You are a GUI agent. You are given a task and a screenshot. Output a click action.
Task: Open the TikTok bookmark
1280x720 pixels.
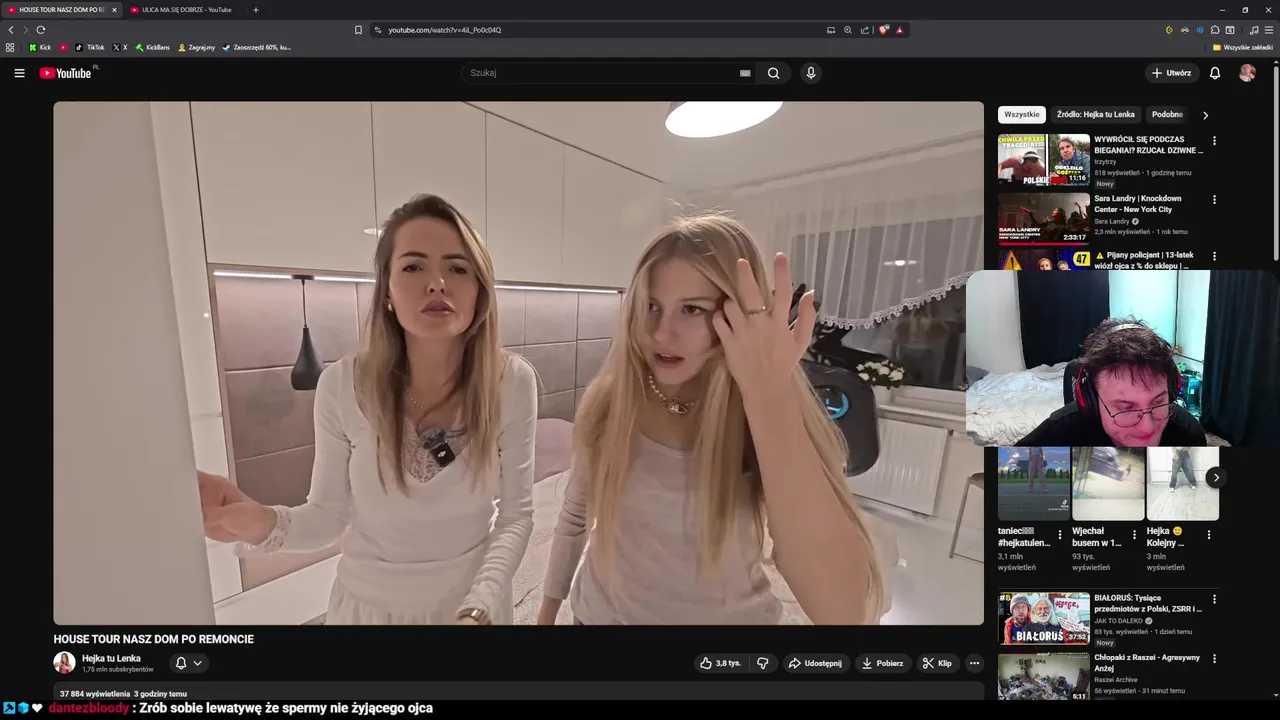click(x=90, y=47)
